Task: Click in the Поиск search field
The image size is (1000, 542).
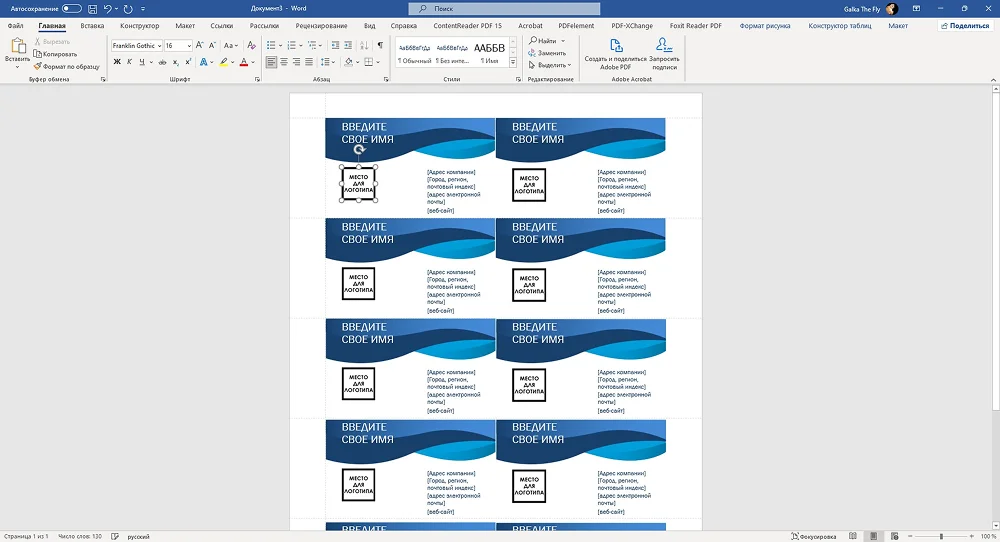Action: pos(500,8)
